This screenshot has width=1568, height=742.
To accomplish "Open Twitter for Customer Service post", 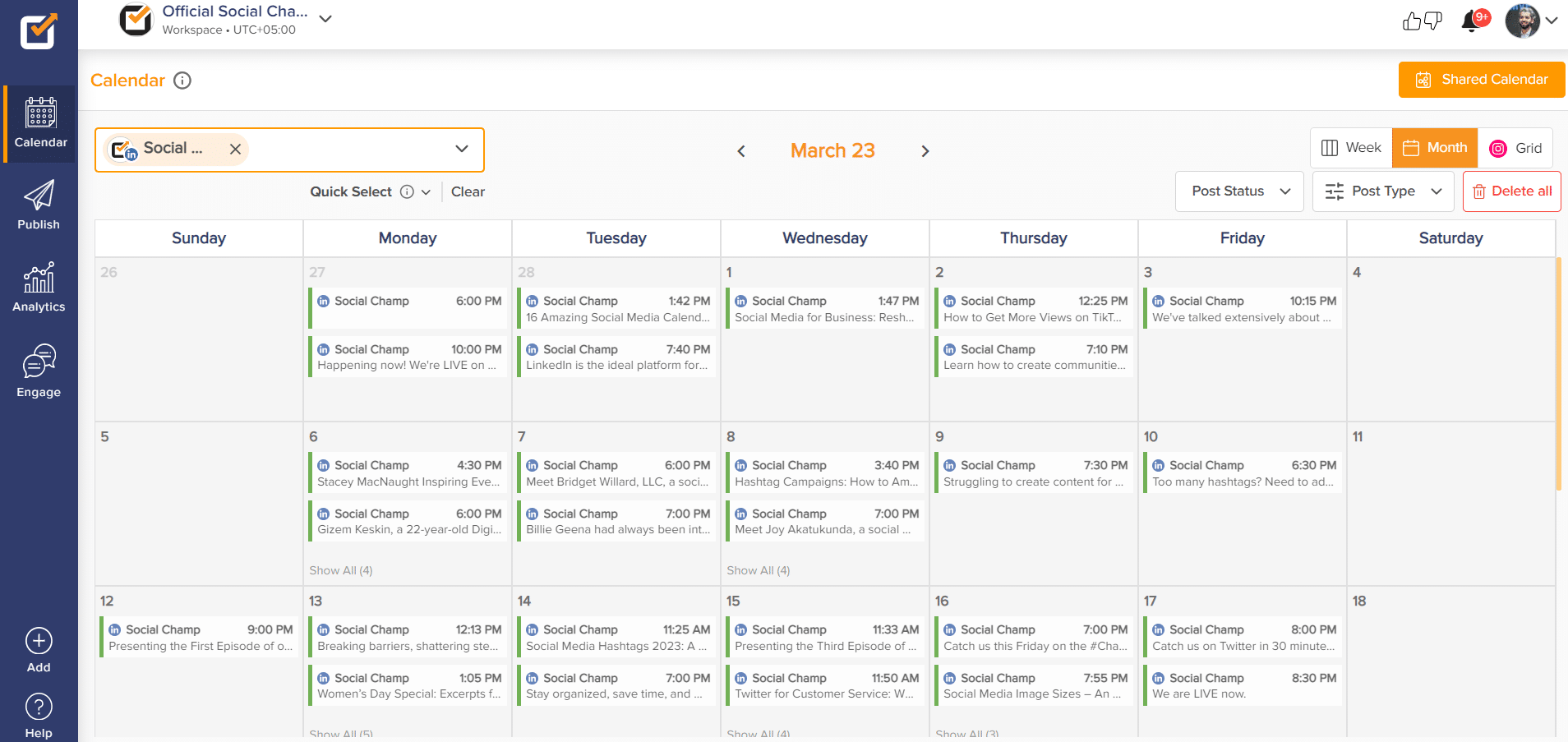I will coord(825,685).
